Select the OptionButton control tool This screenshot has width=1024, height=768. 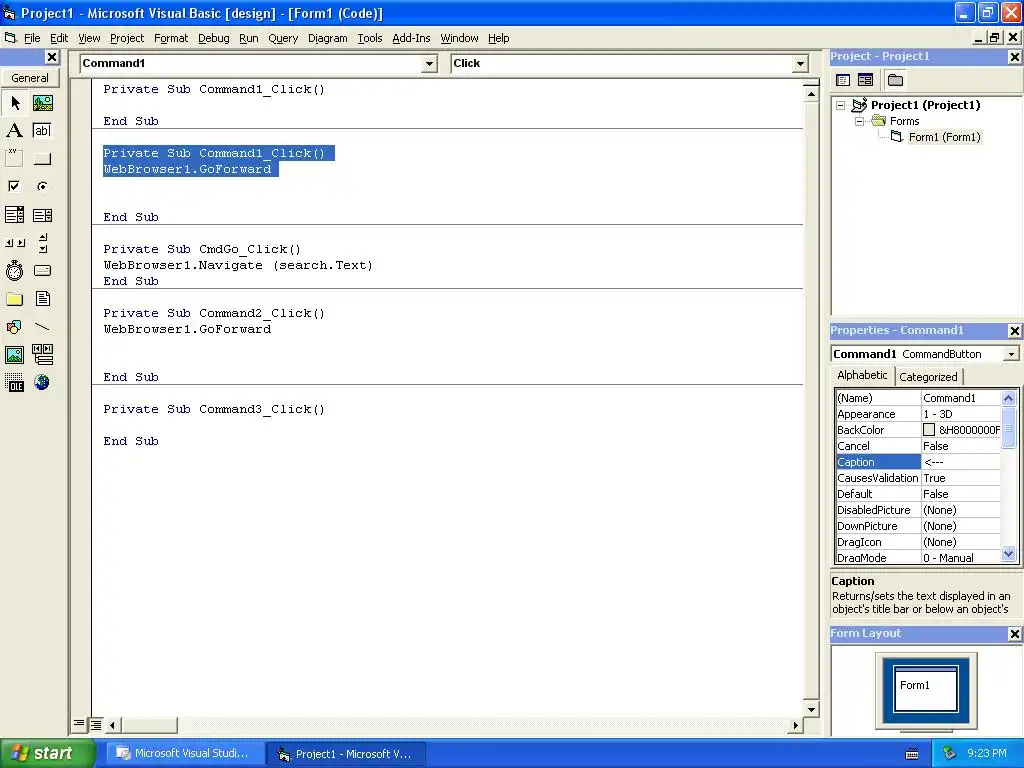click(42, 186)
